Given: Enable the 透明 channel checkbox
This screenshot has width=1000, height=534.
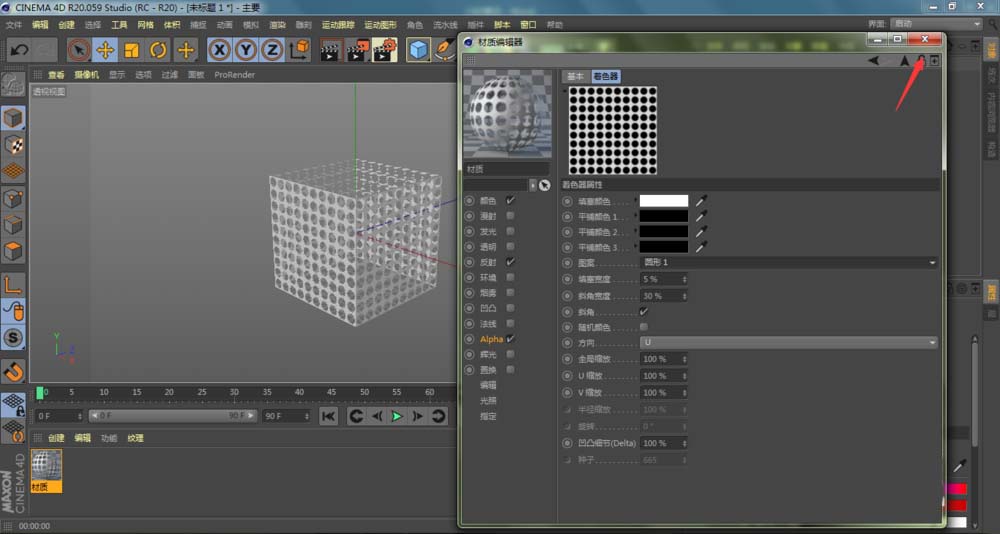Looking at the screenshot, I should pyautogui.click(x=510, y=246).
